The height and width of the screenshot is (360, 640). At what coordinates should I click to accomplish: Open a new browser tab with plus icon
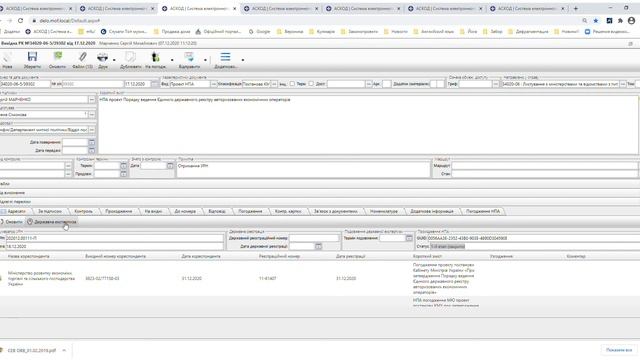[x=576, y=8]
